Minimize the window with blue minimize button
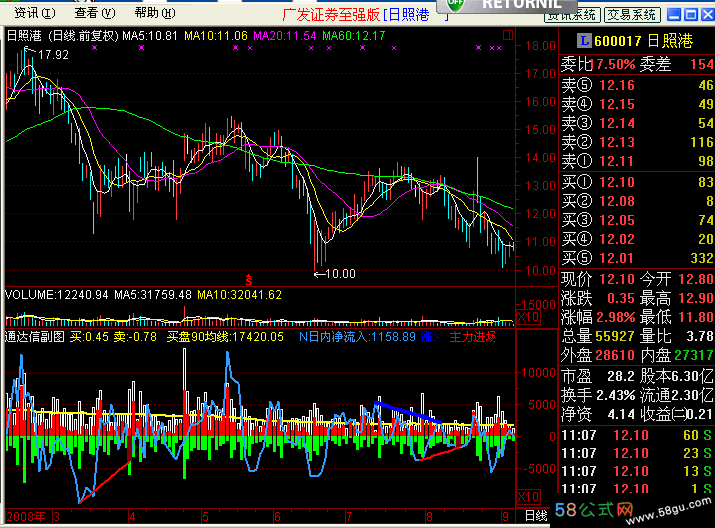The image size is (715, 528). point(674,15)
